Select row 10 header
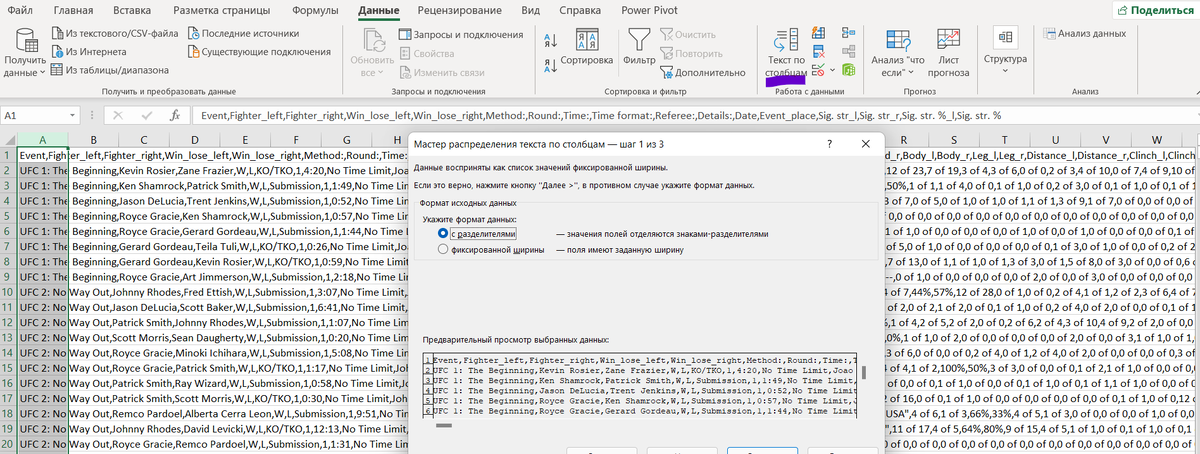The height and width of the screenshot is (454, 1200). (9, 293)
